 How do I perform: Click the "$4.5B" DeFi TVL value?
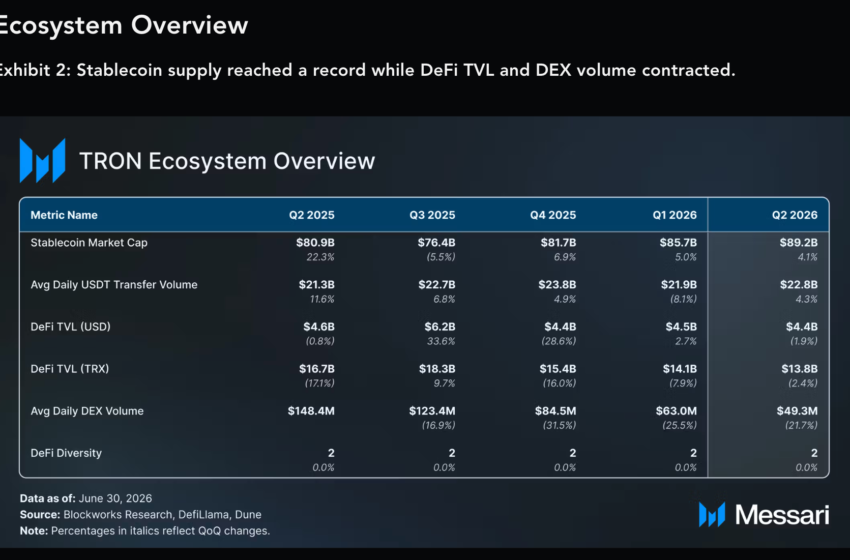click(681, 327)
